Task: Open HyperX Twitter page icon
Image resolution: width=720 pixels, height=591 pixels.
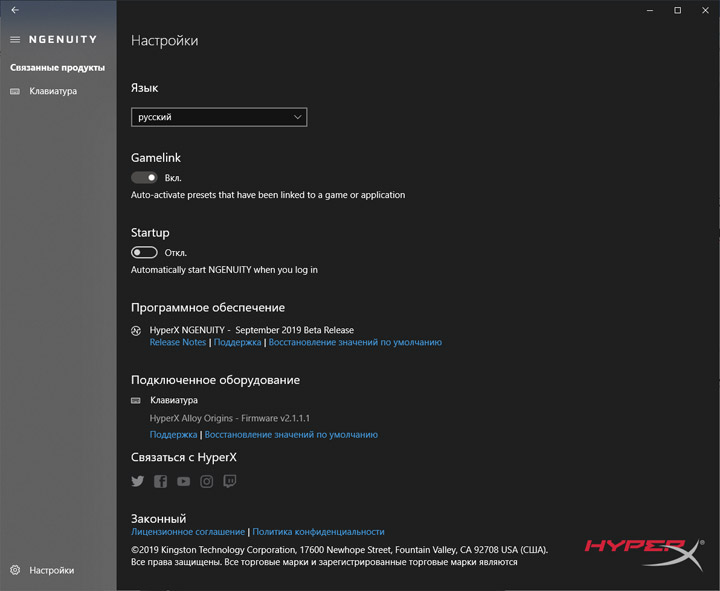Action: [137, 481]
